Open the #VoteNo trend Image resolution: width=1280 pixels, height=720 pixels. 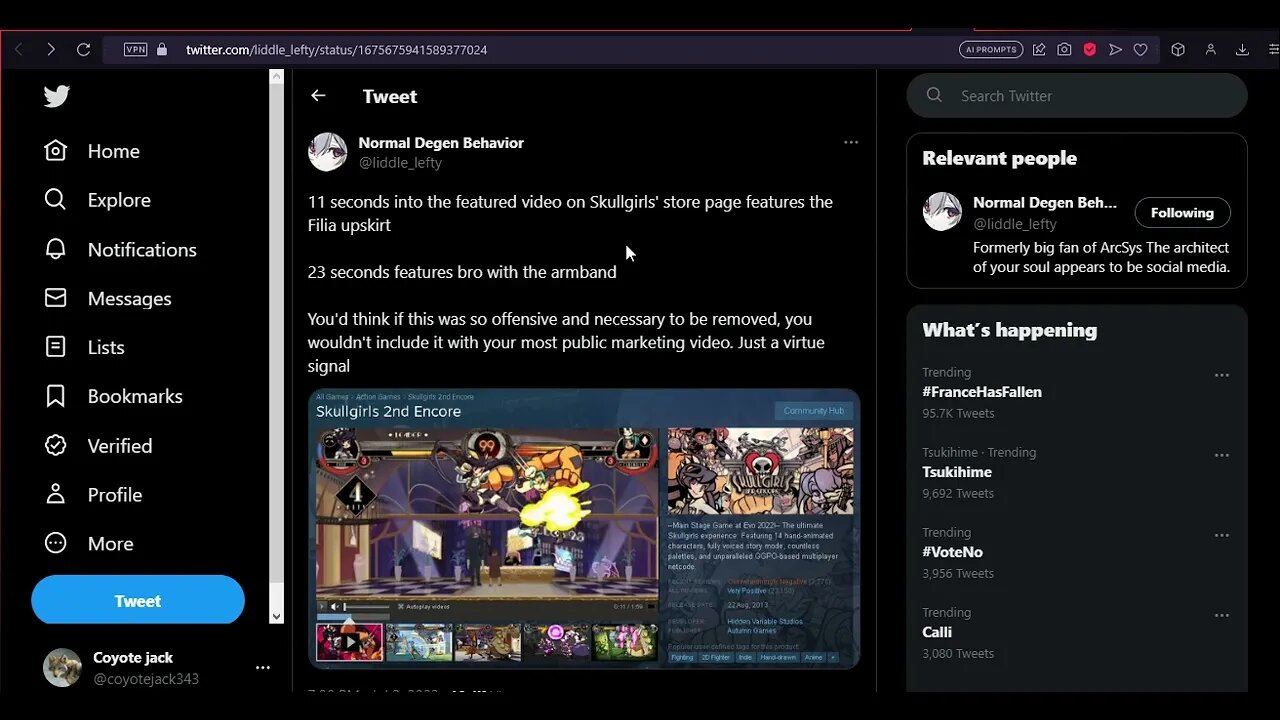[953, 552]
